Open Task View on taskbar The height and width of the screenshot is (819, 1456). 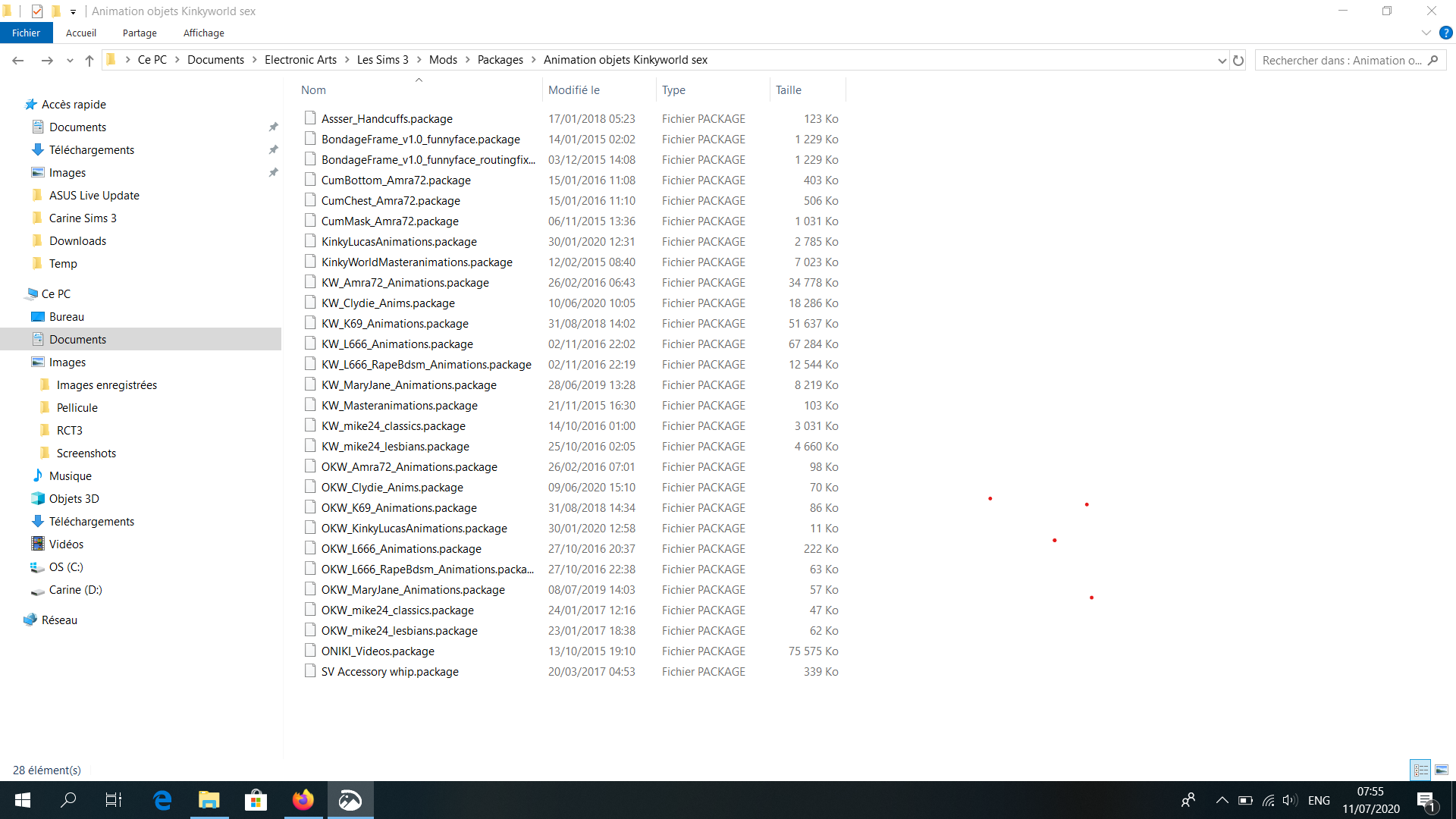point(114,800)
